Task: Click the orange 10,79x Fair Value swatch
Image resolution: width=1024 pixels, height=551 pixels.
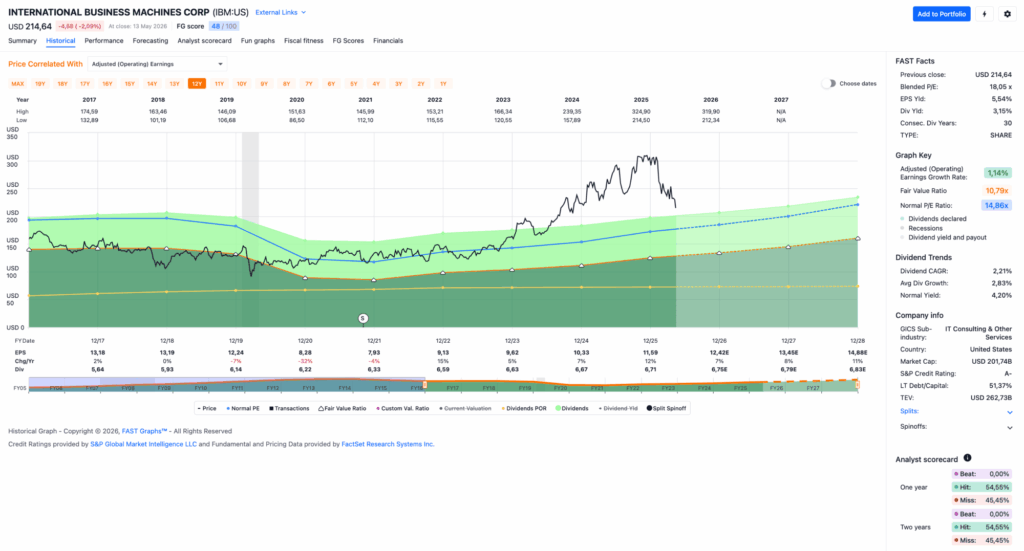Action: coord(997,191)
